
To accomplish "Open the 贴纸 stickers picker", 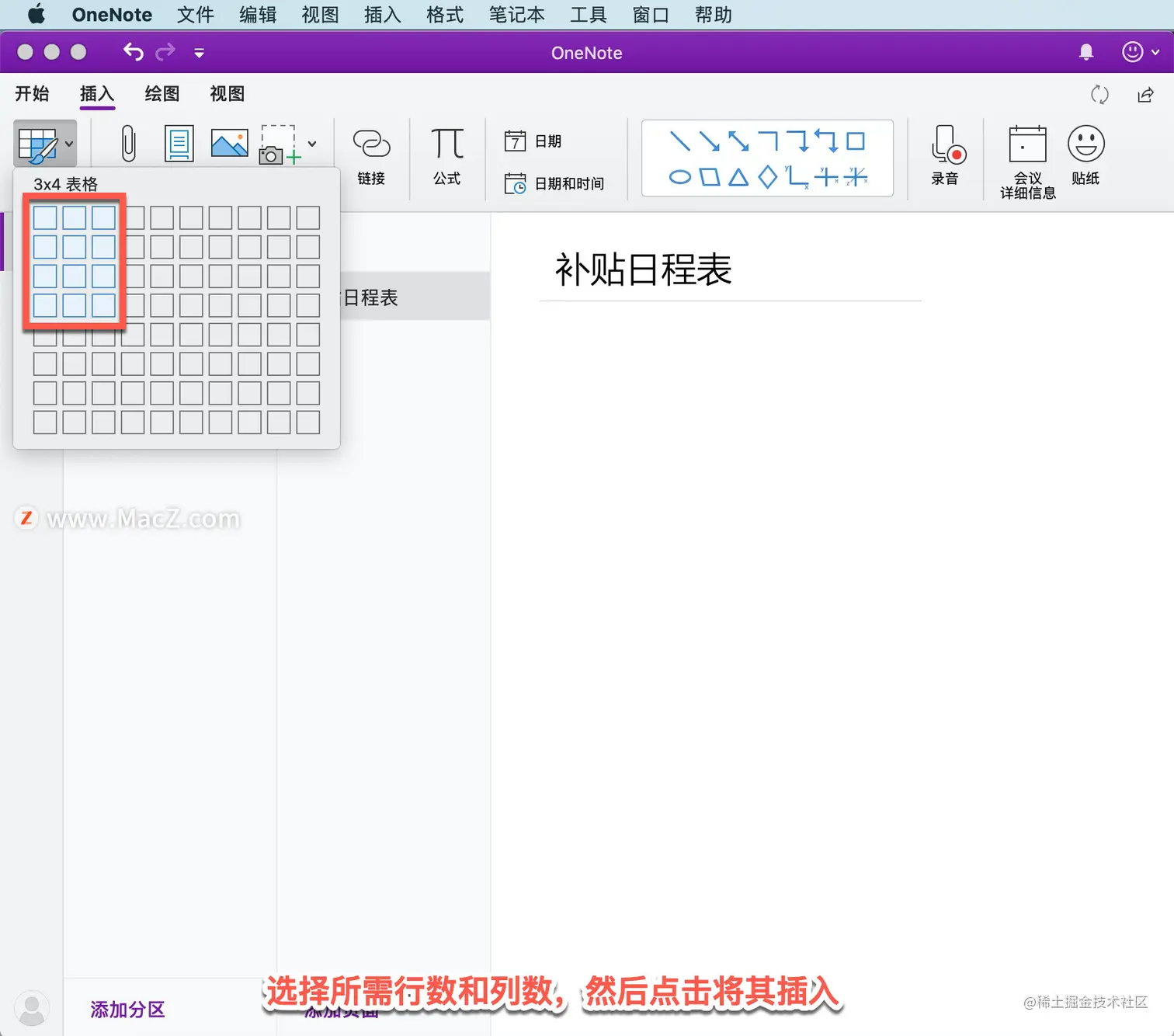I will tap(1085, 156).
